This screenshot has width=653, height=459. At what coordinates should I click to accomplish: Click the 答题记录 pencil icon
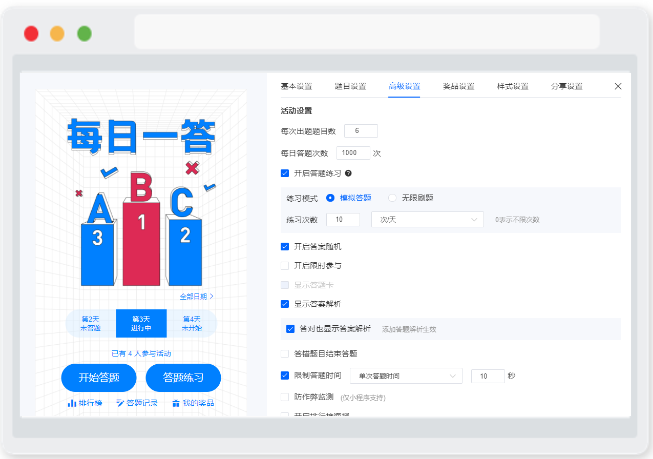pyautogui.click(x=120, y=403)
